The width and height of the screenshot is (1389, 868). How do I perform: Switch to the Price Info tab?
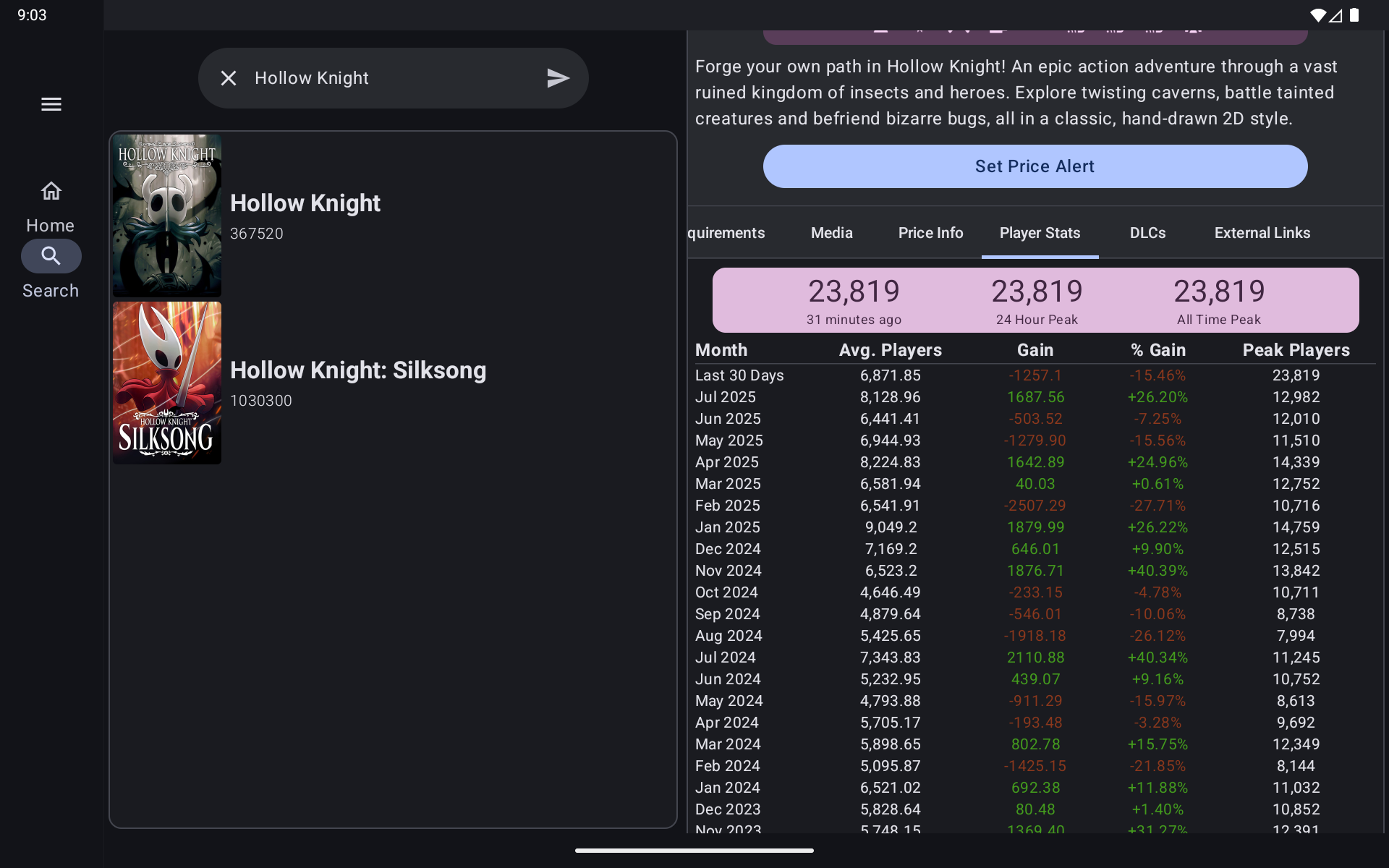[x=930, y=233]
